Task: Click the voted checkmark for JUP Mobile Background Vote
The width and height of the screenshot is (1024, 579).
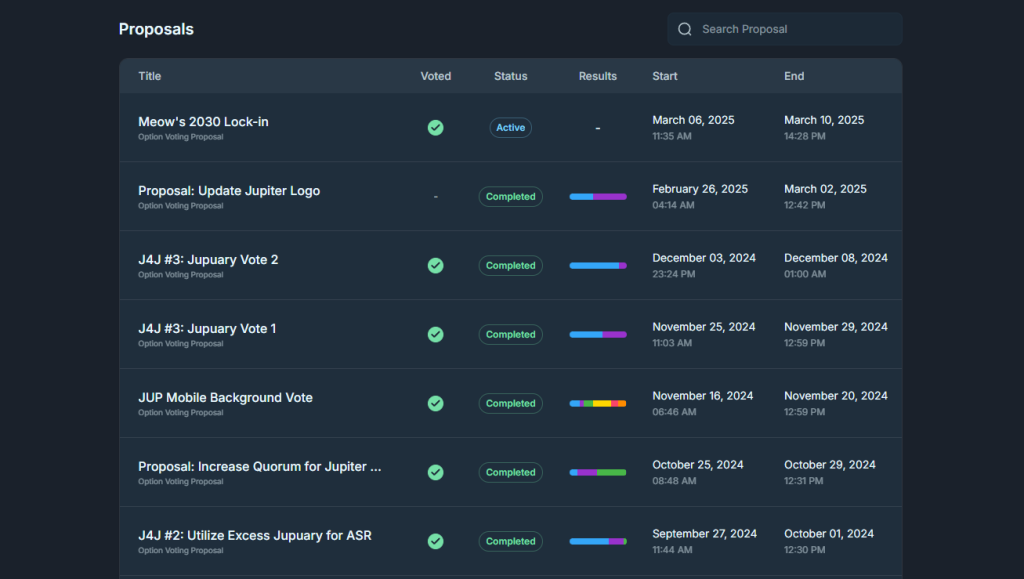Action: 435,403
